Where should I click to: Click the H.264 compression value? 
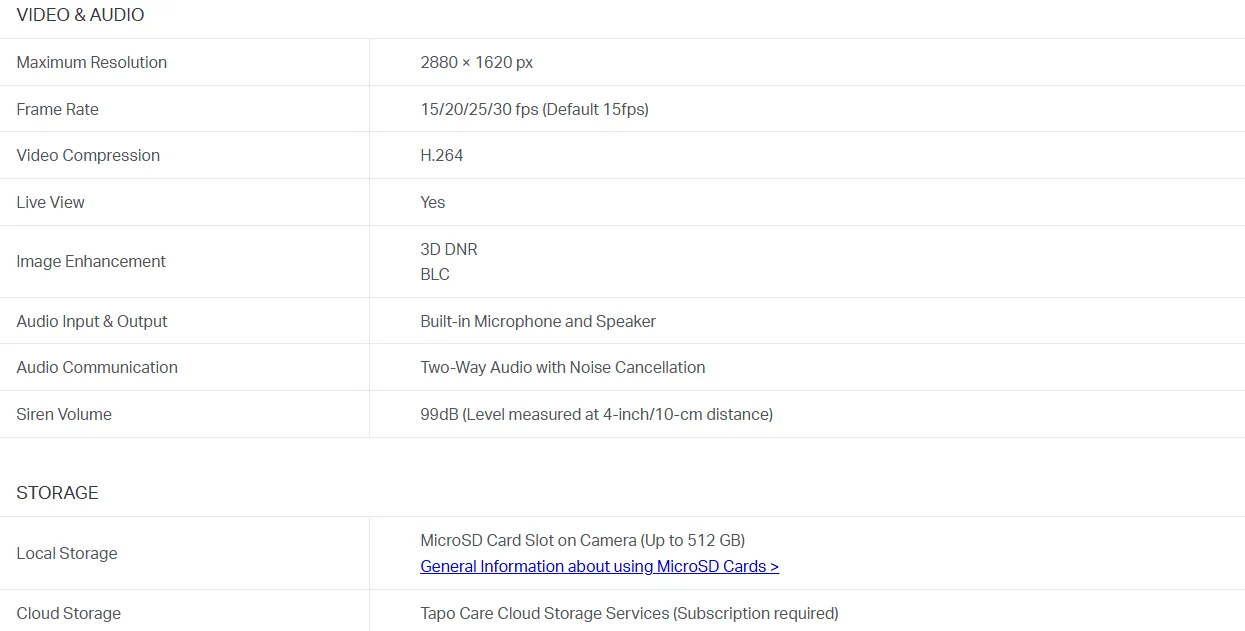[441, 155]
